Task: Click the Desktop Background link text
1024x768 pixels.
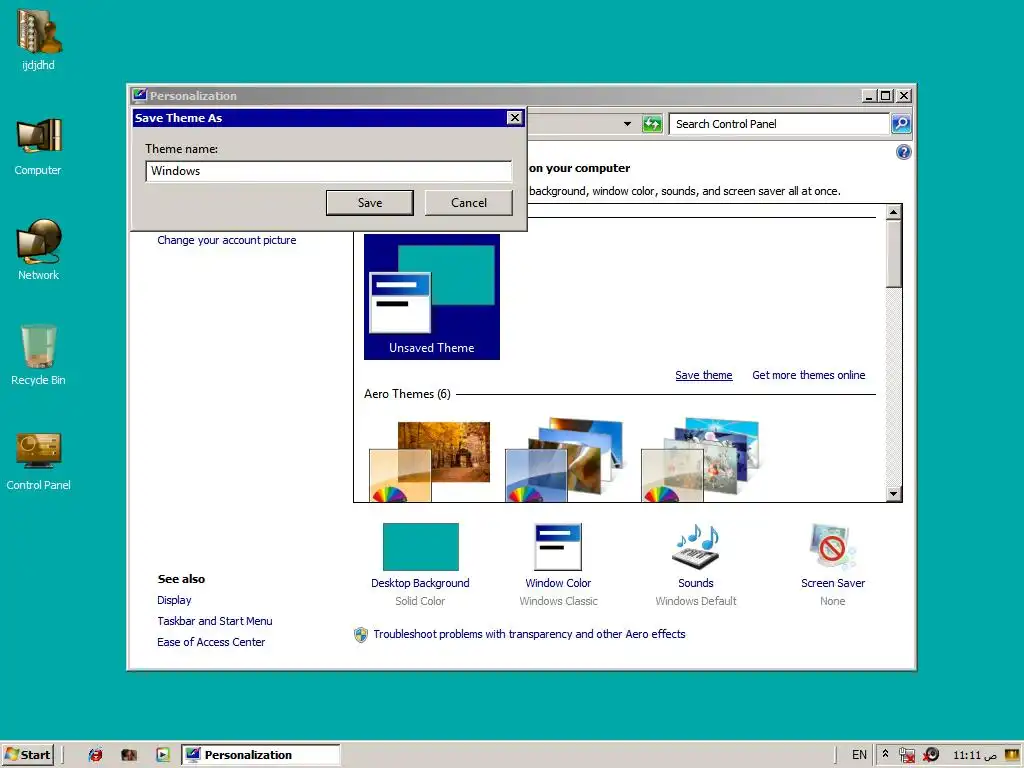Action: tap(420, 583)
